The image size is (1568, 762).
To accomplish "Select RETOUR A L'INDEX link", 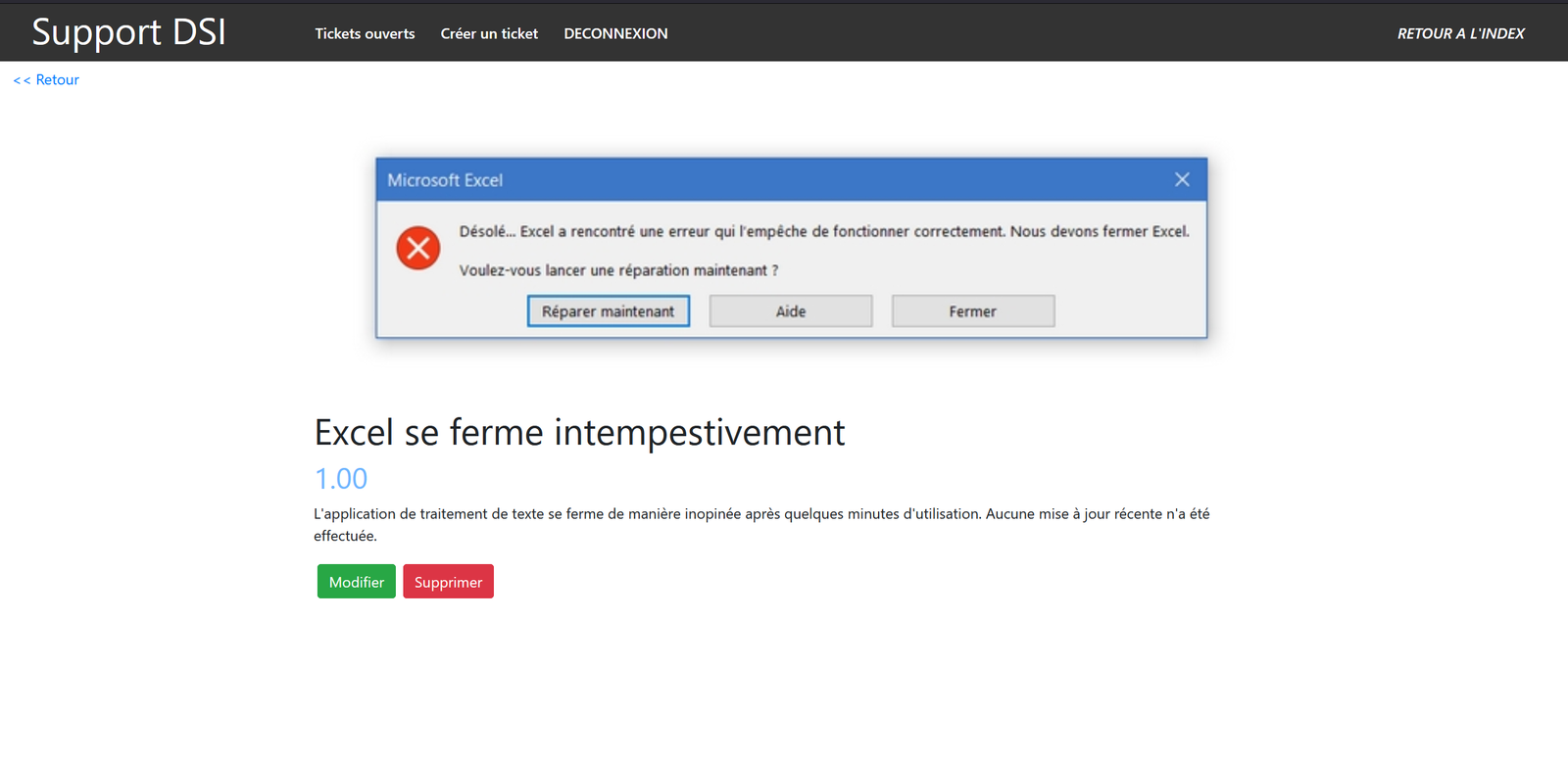I will (1460, 33).
